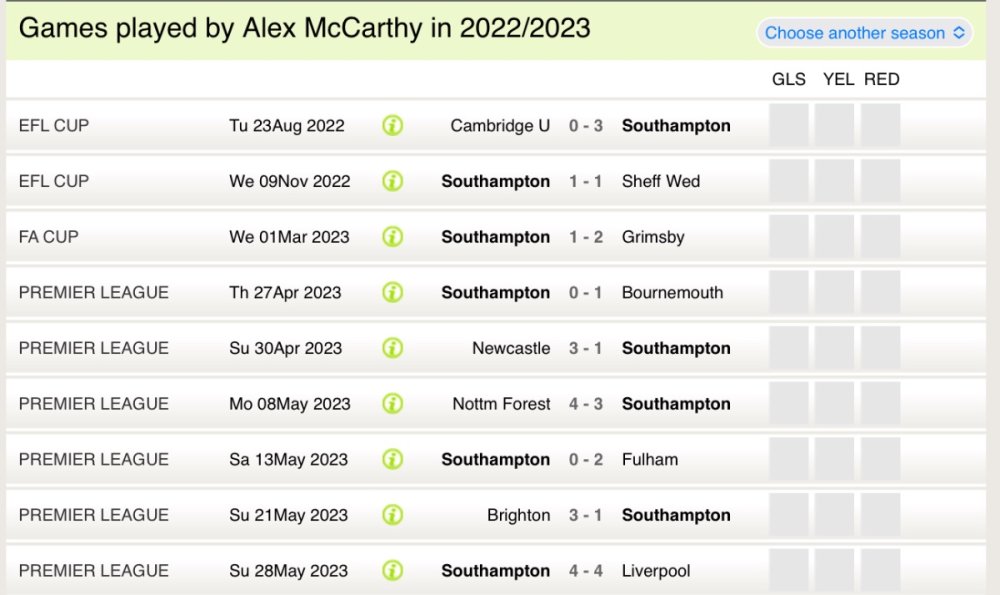This screenshot has width=1000, height=595.
Task: Click the GLS column header
Action: point(789,80)
